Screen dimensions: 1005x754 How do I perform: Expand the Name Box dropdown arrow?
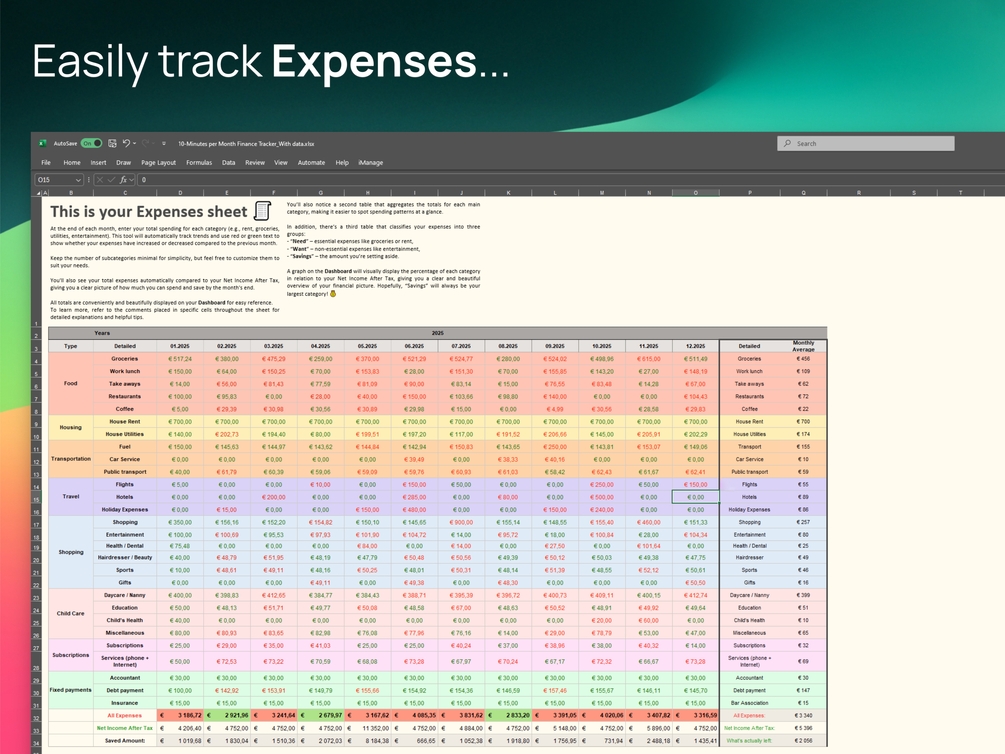78,180
